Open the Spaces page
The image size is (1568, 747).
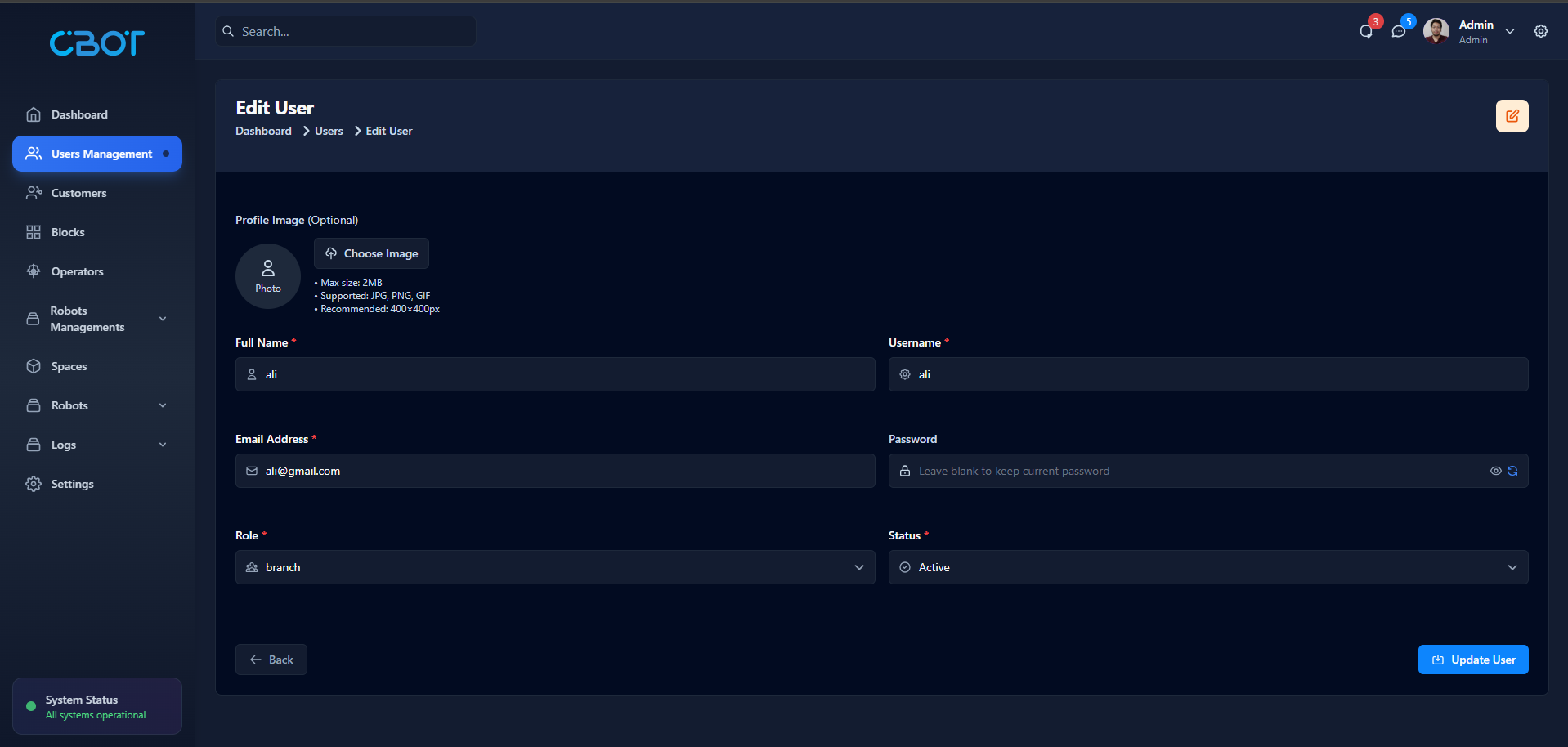(69, 366)
